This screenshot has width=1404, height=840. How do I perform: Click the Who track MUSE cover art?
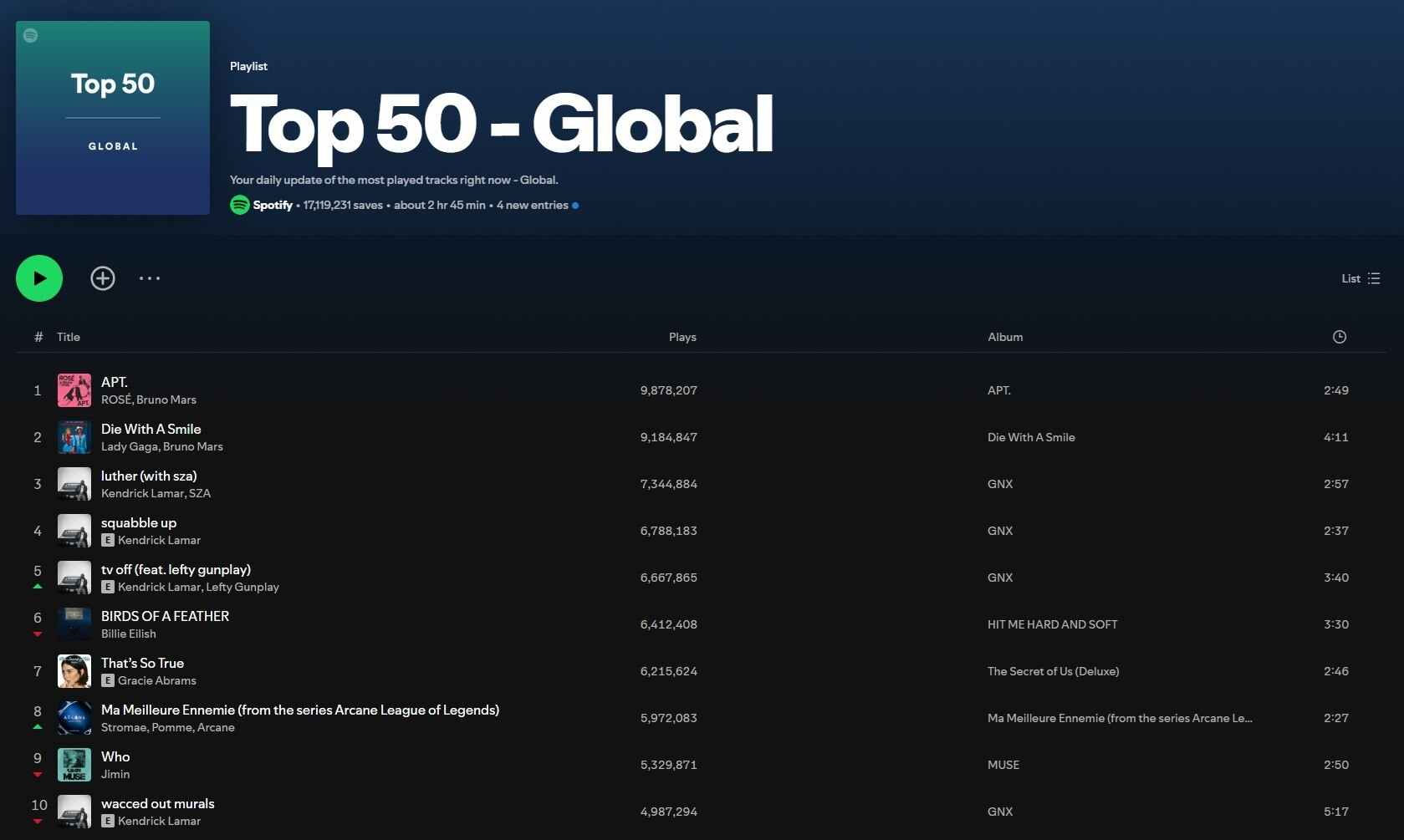[x=74, y=765]
